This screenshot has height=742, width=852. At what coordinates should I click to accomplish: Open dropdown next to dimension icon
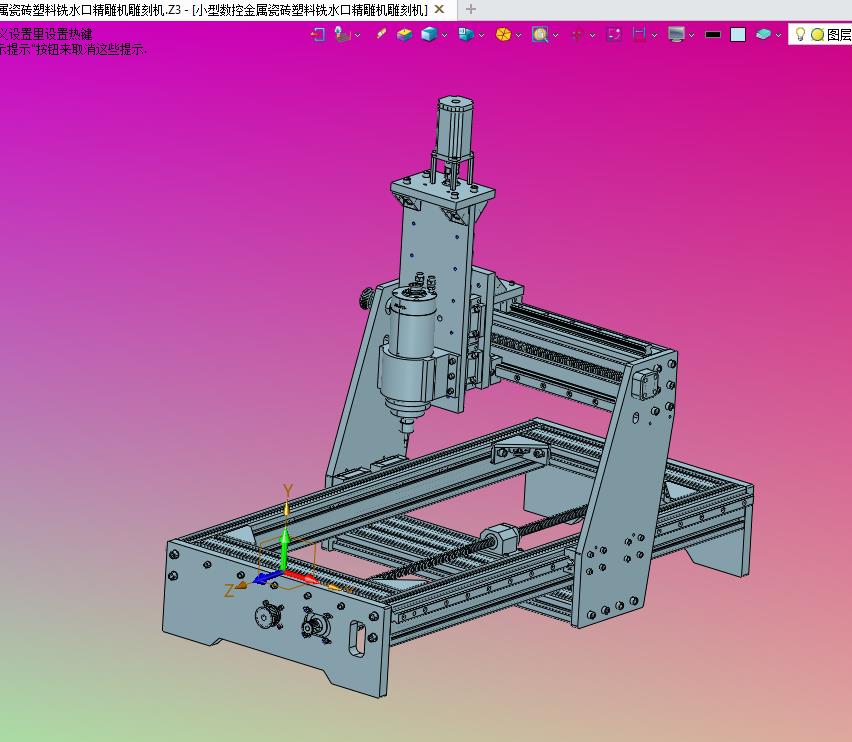click(x=654, y=35)
